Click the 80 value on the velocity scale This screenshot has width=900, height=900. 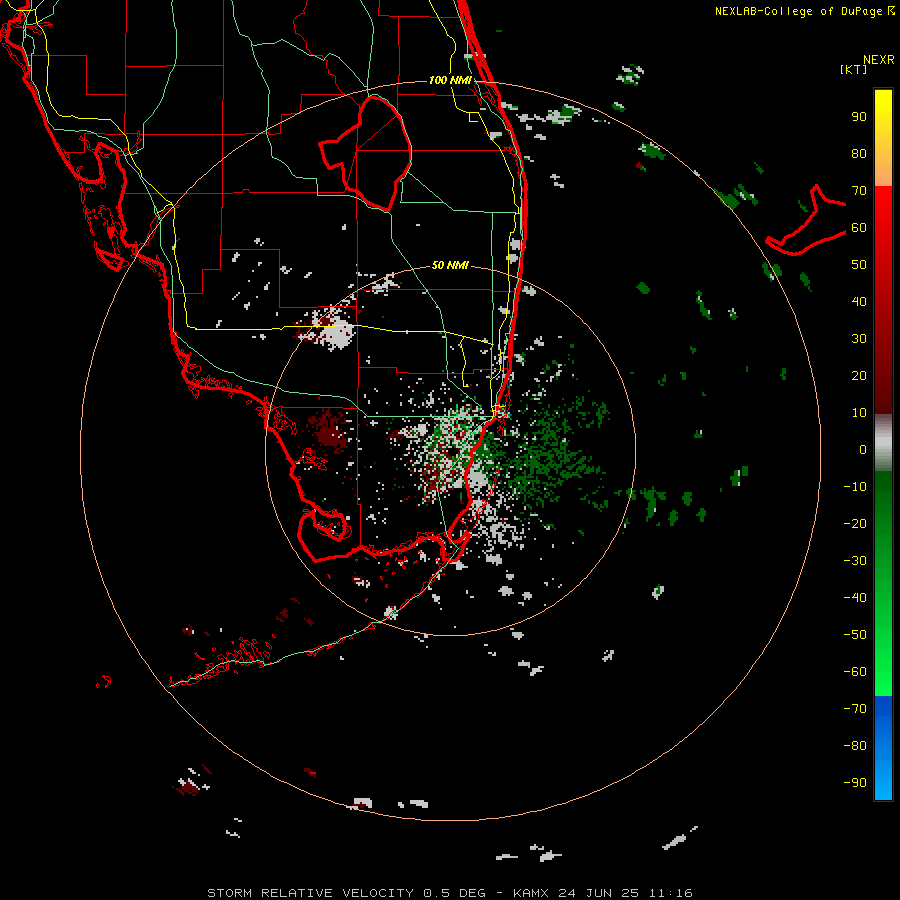[x=859, y=154]
